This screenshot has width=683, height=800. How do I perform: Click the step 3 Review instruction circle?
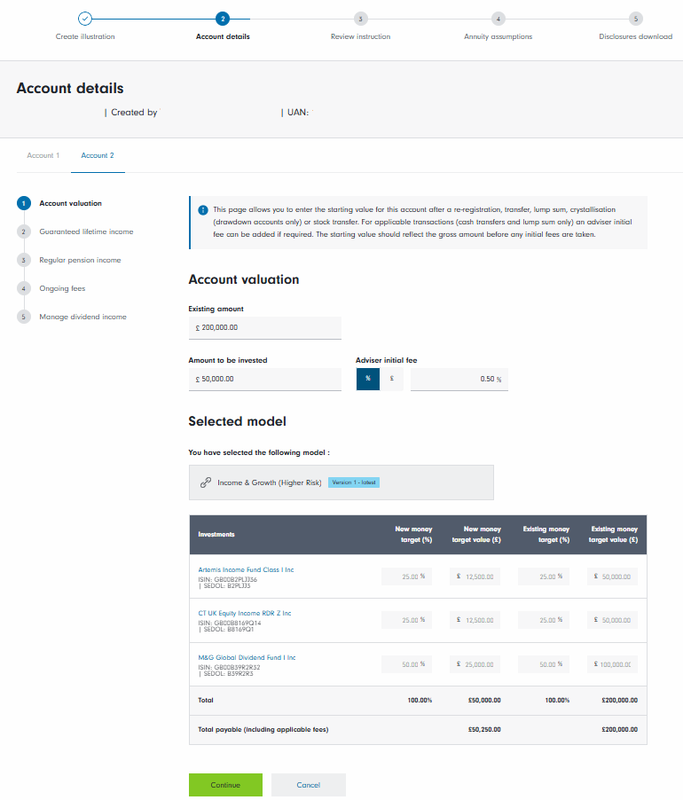(x=360, y=18)
